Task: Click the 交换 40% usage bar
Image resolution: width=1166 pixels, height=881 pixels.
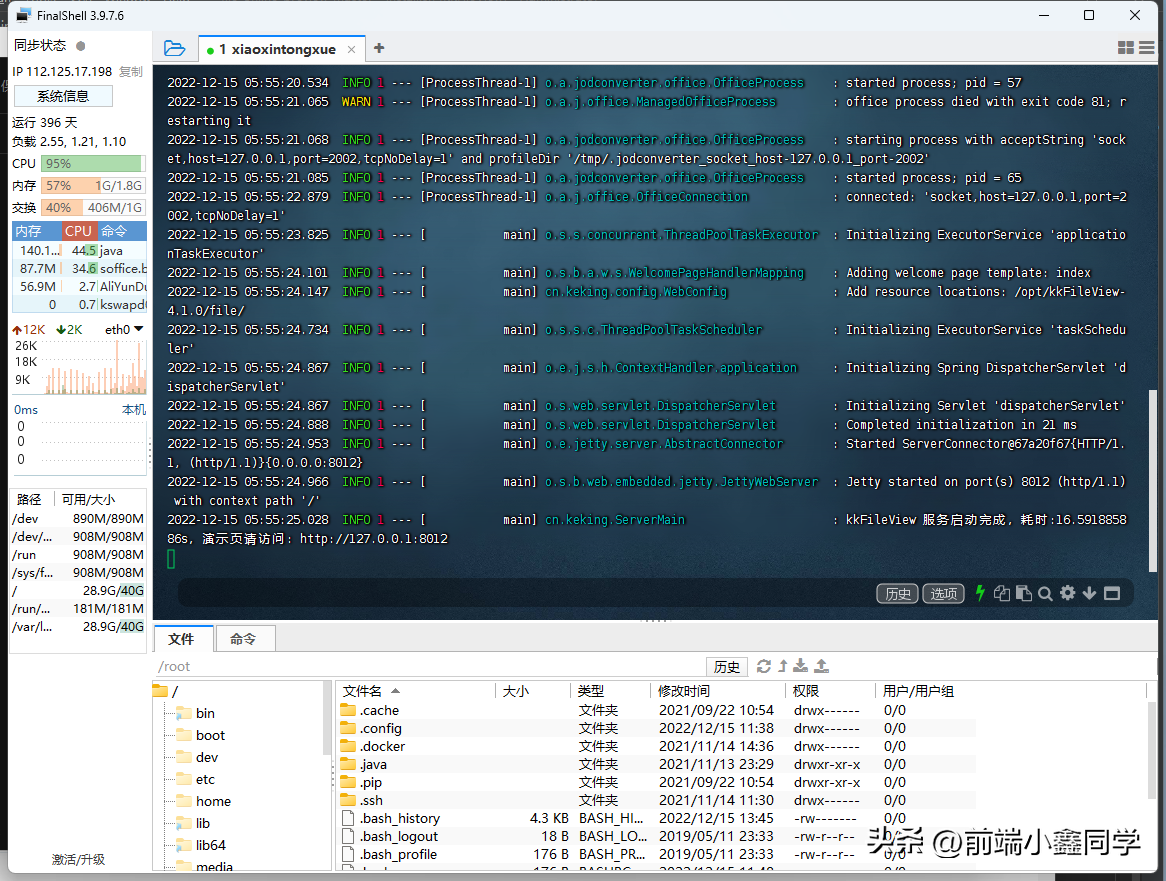Action: pyautogui.click(x=93, y=208)
